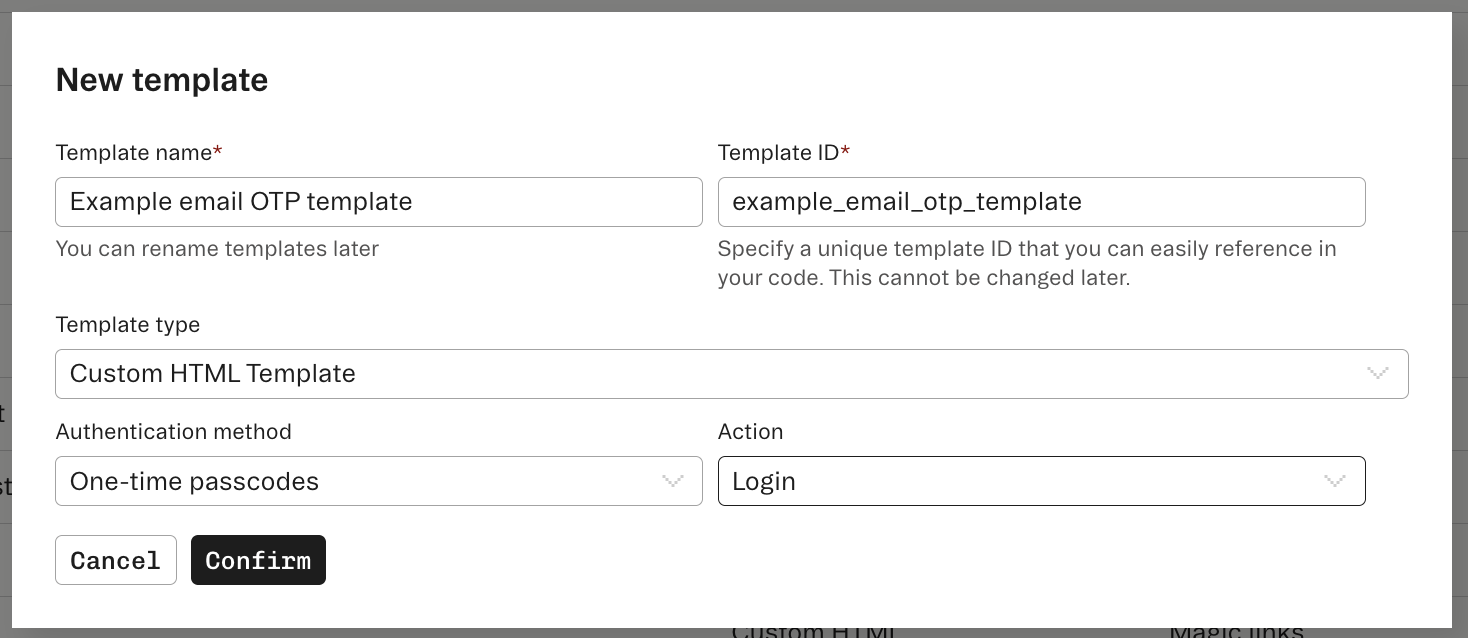Image resolution: width=1468 pixels, height=638 pixels.
Task: Click the helper text under Template ID
Action: (x=1027, y=263)
